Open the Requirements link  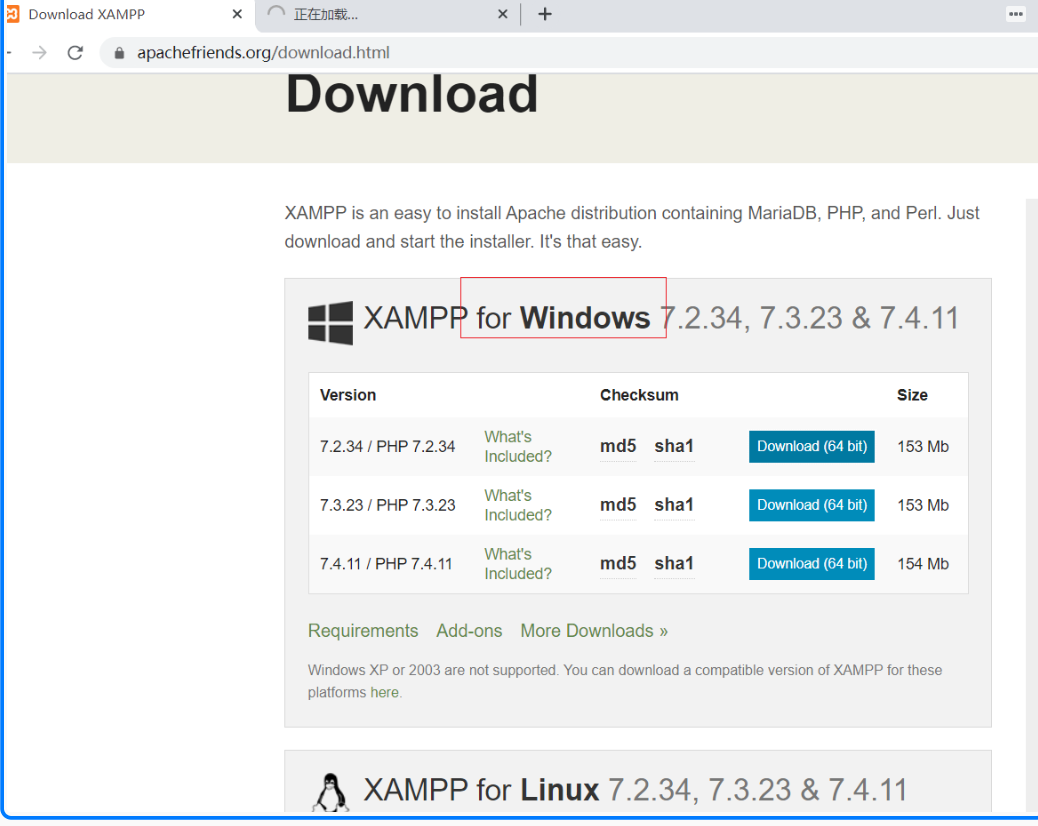pyautogui.click(x=363, y=631)
